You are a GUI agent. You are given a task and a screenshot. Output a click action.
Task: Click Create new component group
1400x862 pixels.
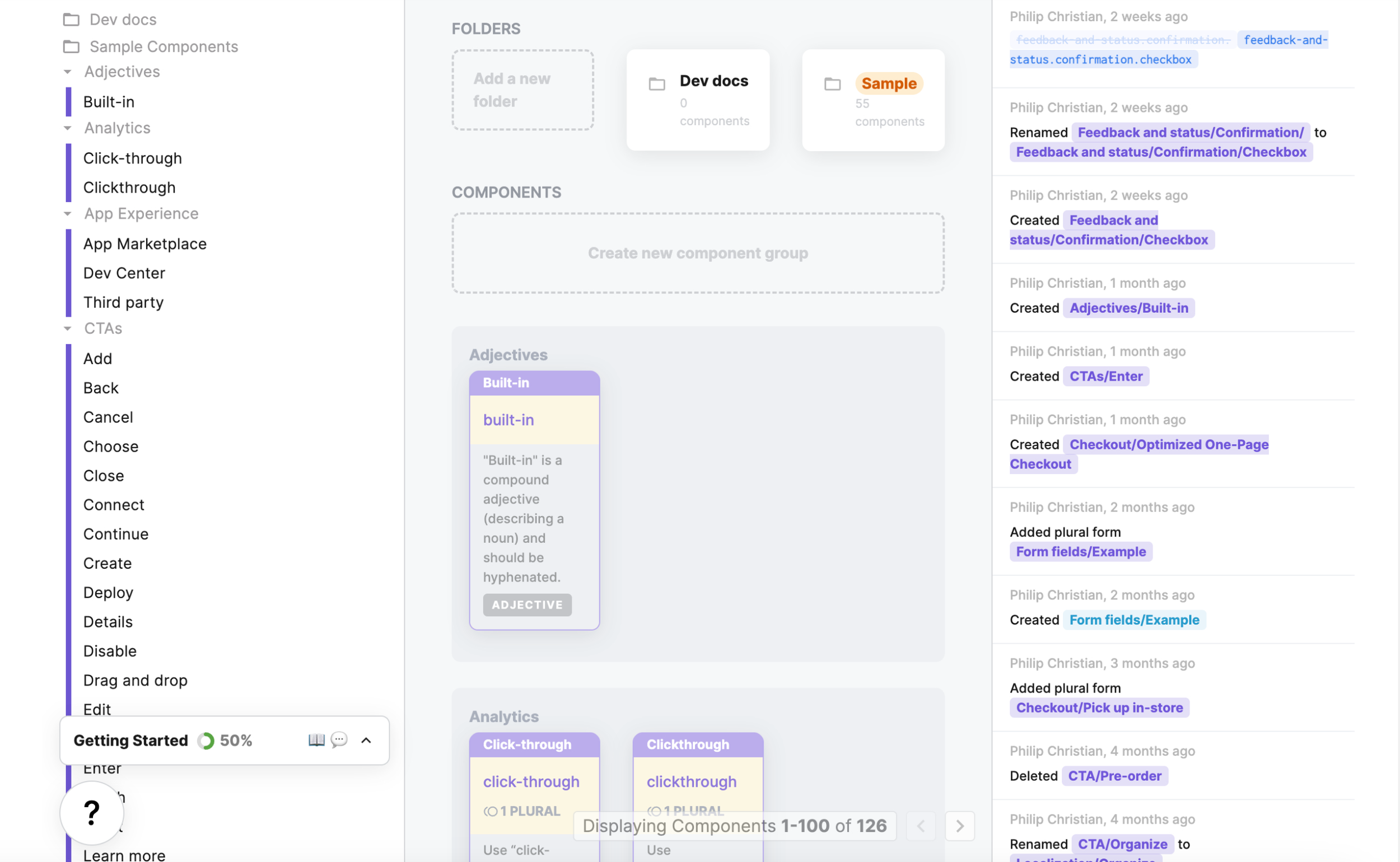(x=697, y=253)
